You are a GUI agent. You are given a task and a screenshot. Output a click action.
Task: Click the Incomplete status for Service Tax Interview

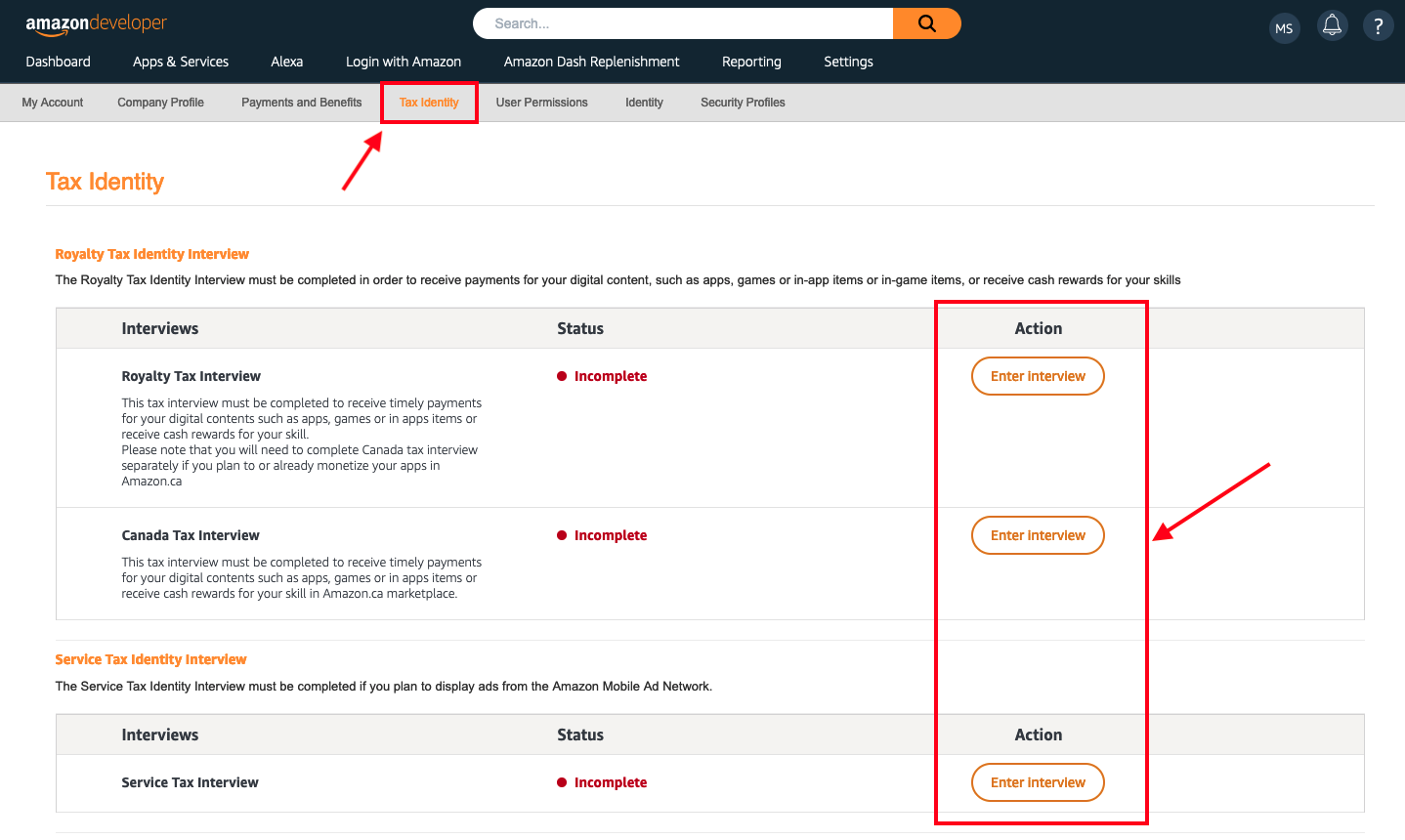tap(602, 782)
